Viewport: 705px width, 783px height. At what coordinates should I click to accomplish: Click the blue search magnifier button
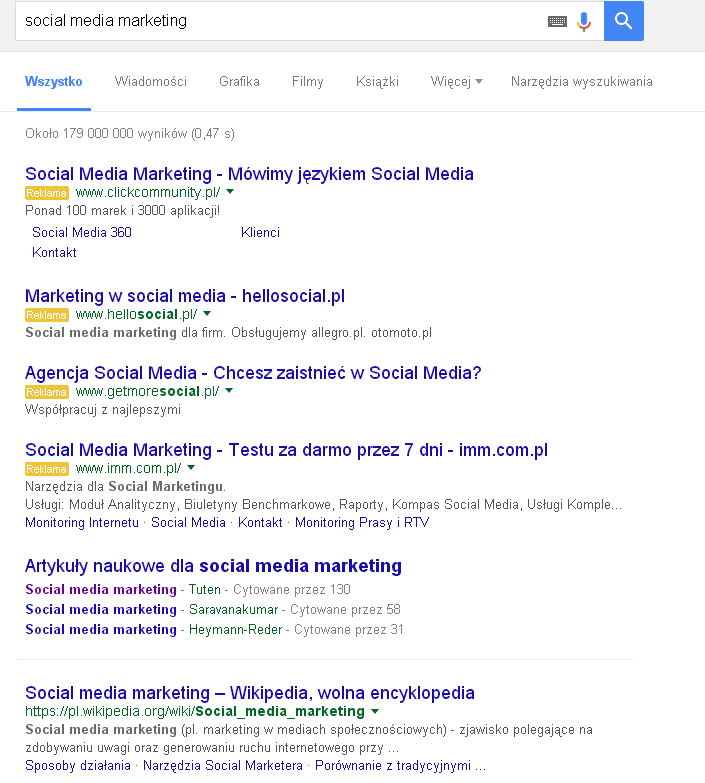pyautogui.click(x=623, y=21)
